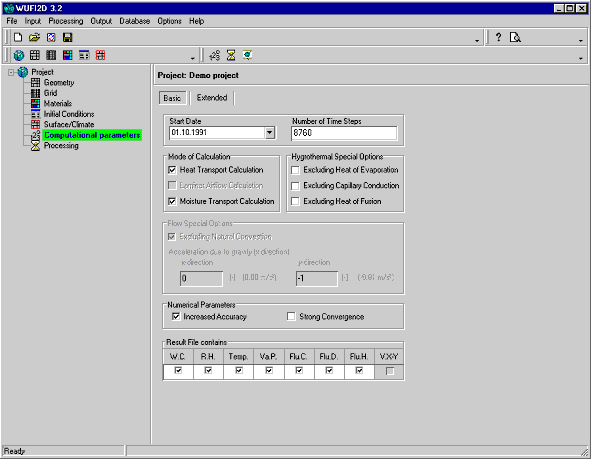Viewport: 591px width, 459px height.
Task: Click the Ready status bar text
Action: (14, 451)
